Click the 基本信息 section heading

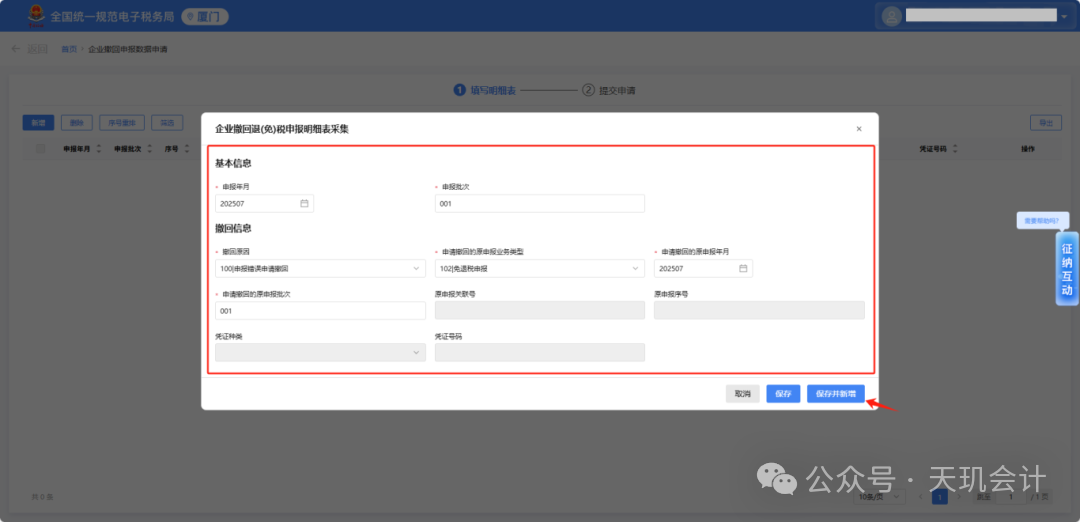[233, 164]
